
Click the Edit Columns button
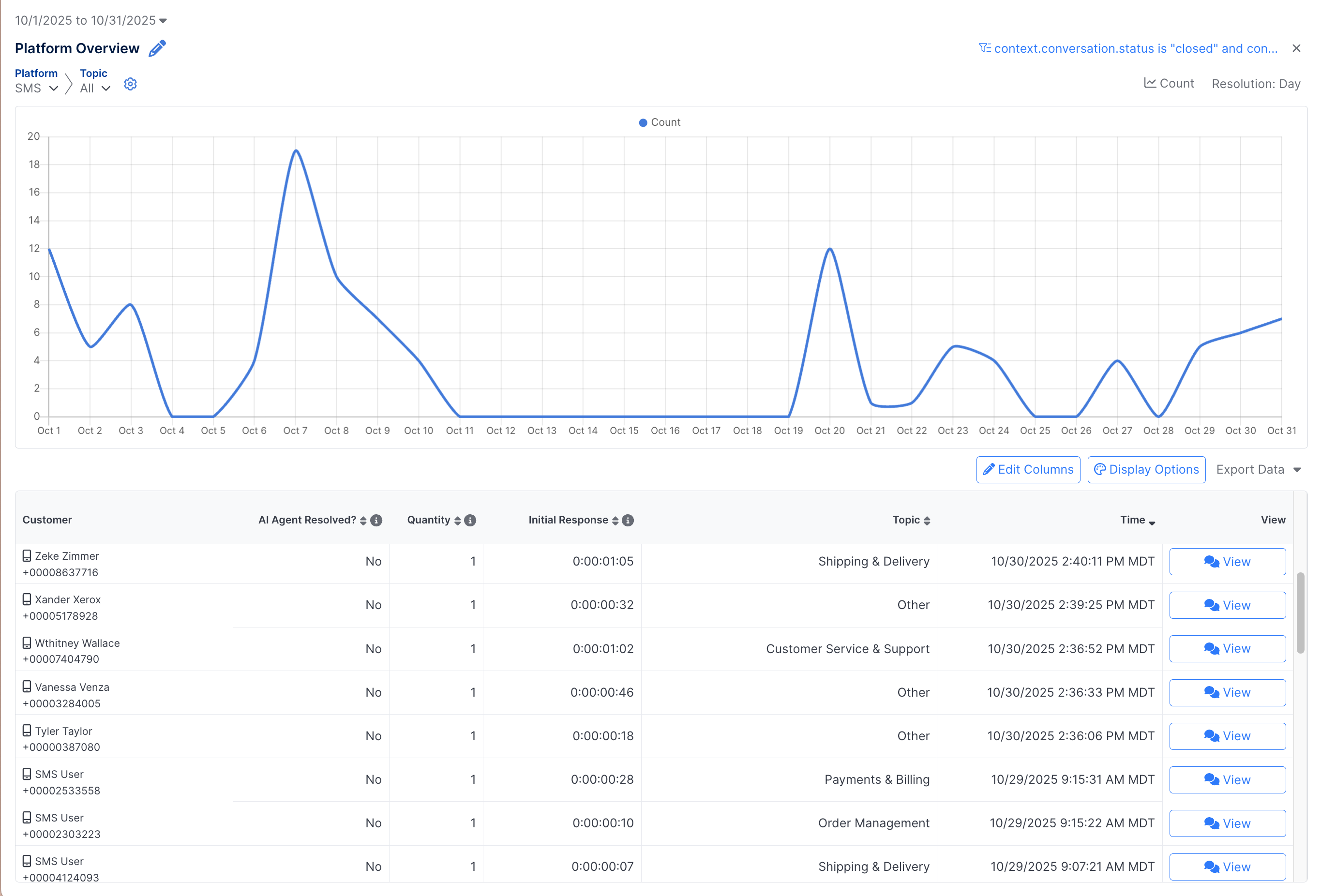click(1028, 469)
